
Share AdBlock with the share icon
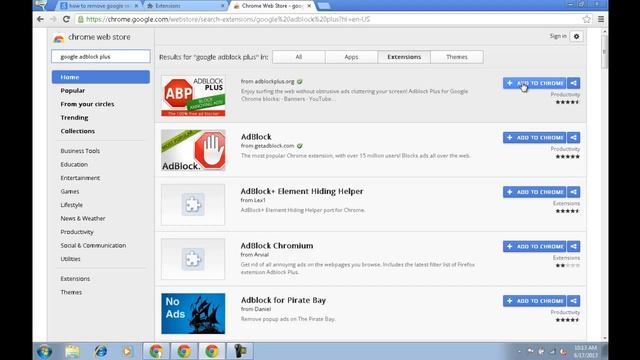pyautogui.click(x=573, y=138)
